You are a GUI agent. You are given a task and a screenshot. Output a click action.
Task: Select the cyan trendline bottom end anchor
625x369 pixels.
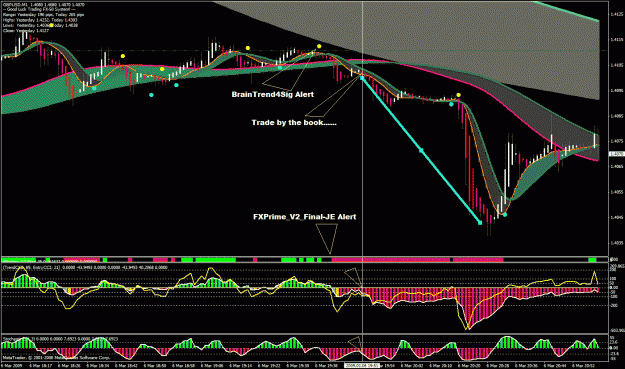pos(480,223)
